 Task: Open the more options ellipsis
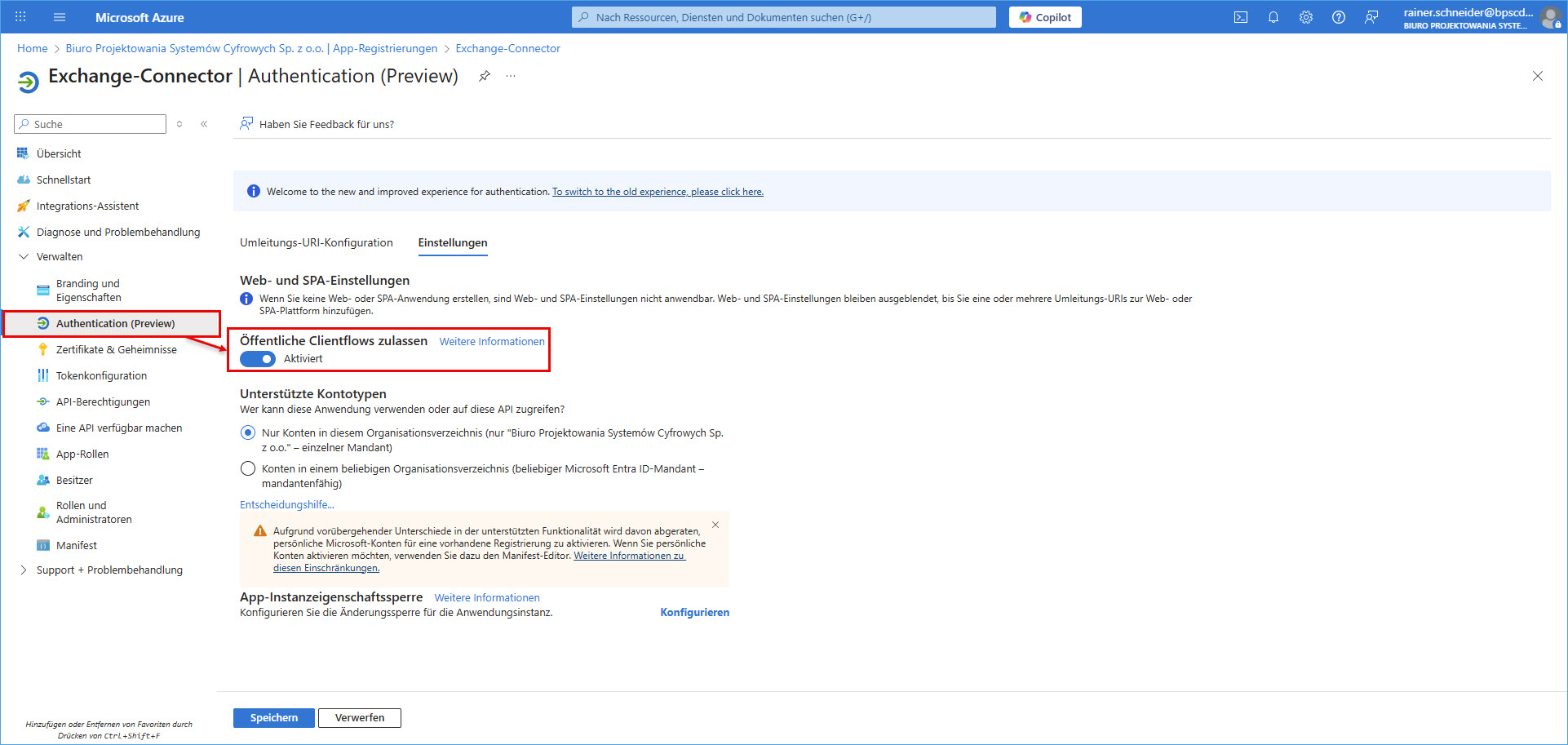(x=511, y=76)
